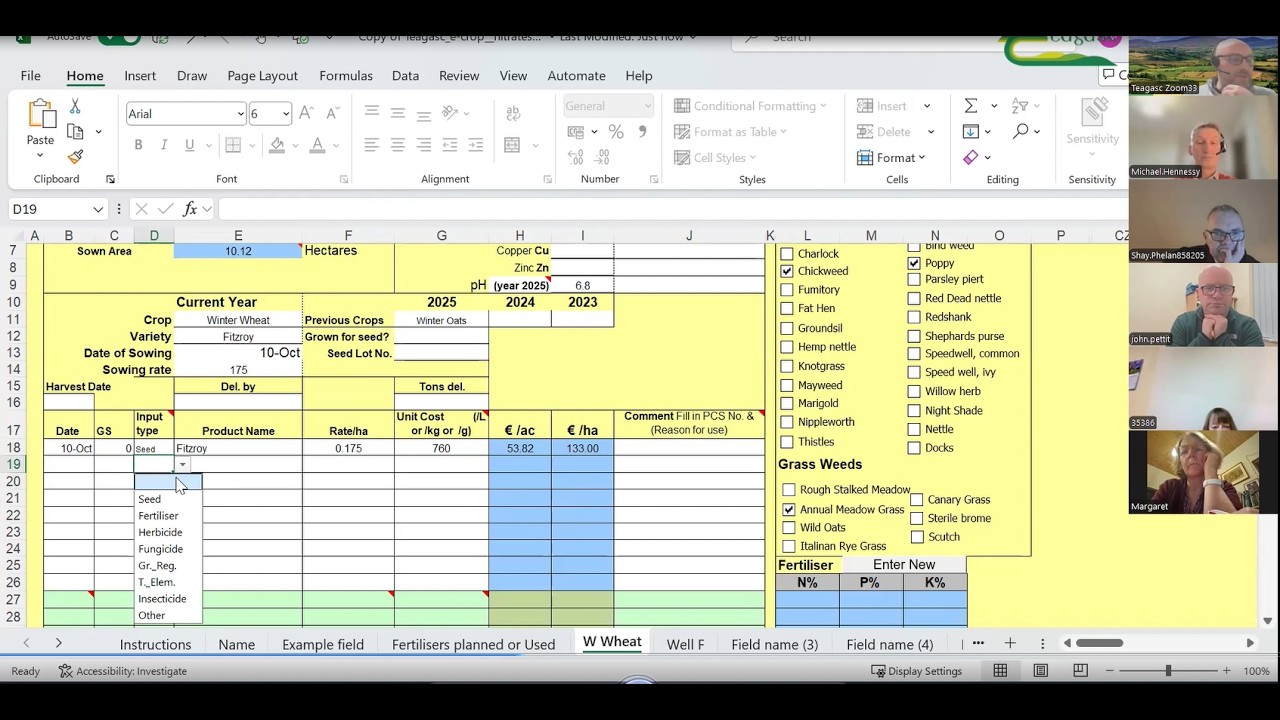Open the number format General dropdown
Image resolution: width=1280 pixels, height=720 pixels.
(647, 106)
